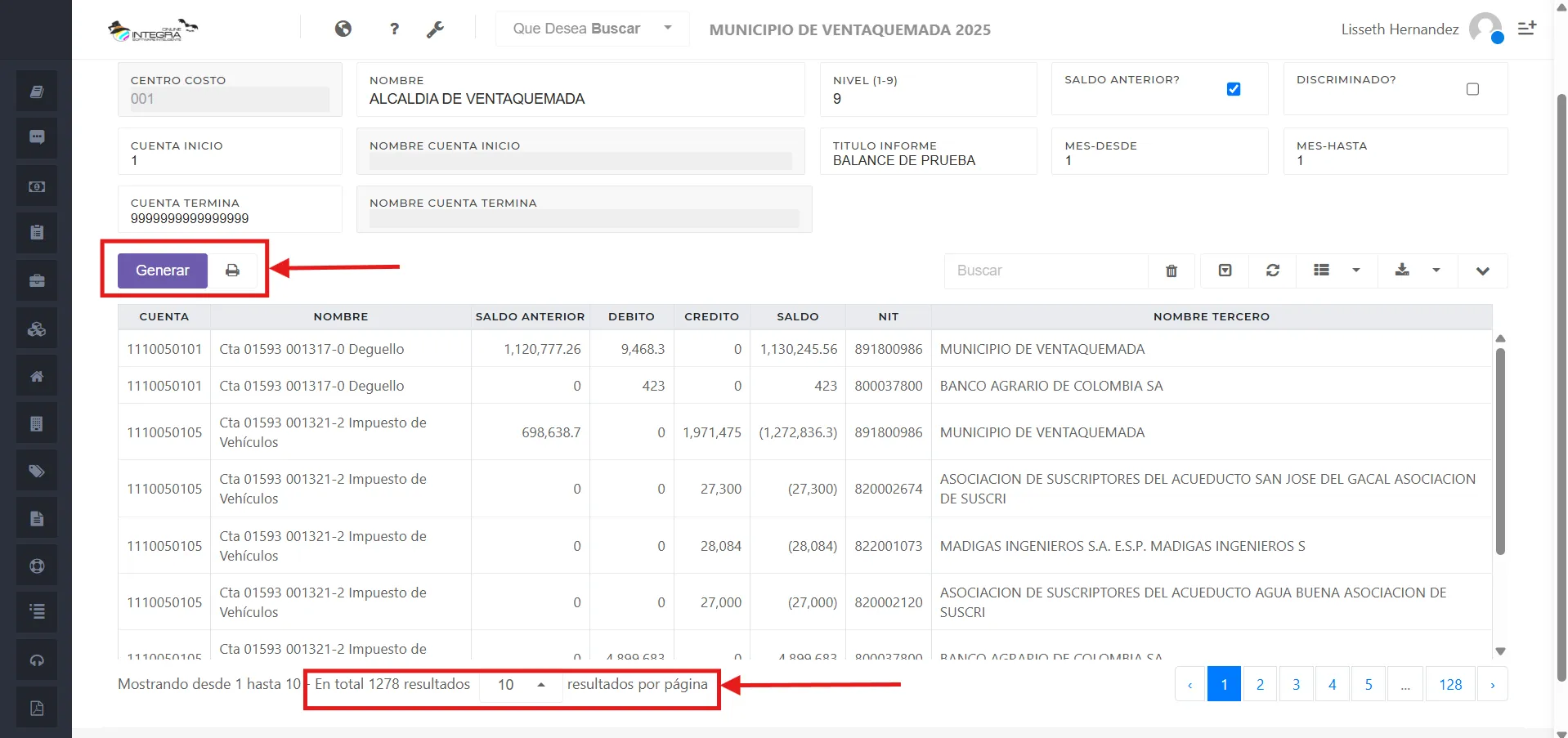This screenshot has width=1568, height=738.
Task: Clear the search using the trash icon
Action: [1171, 271]
